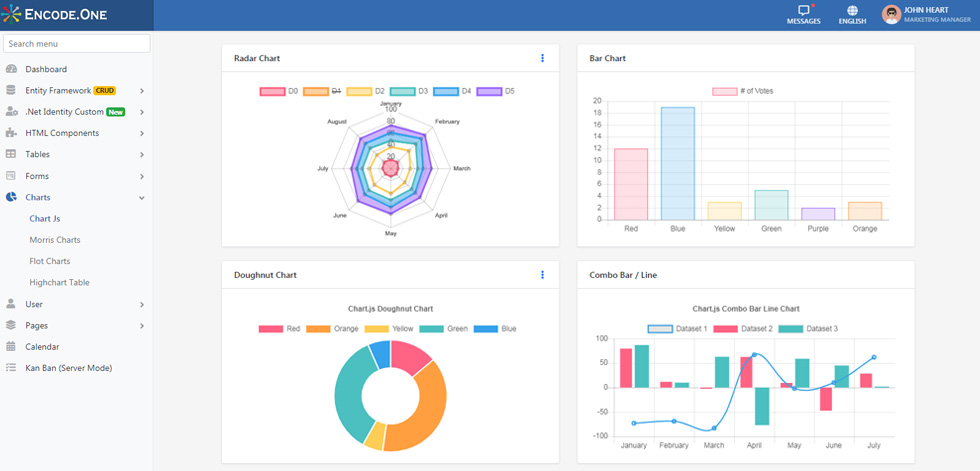Open the Highchart Table link
Screen dimensions: 980x471
point(59,282)
